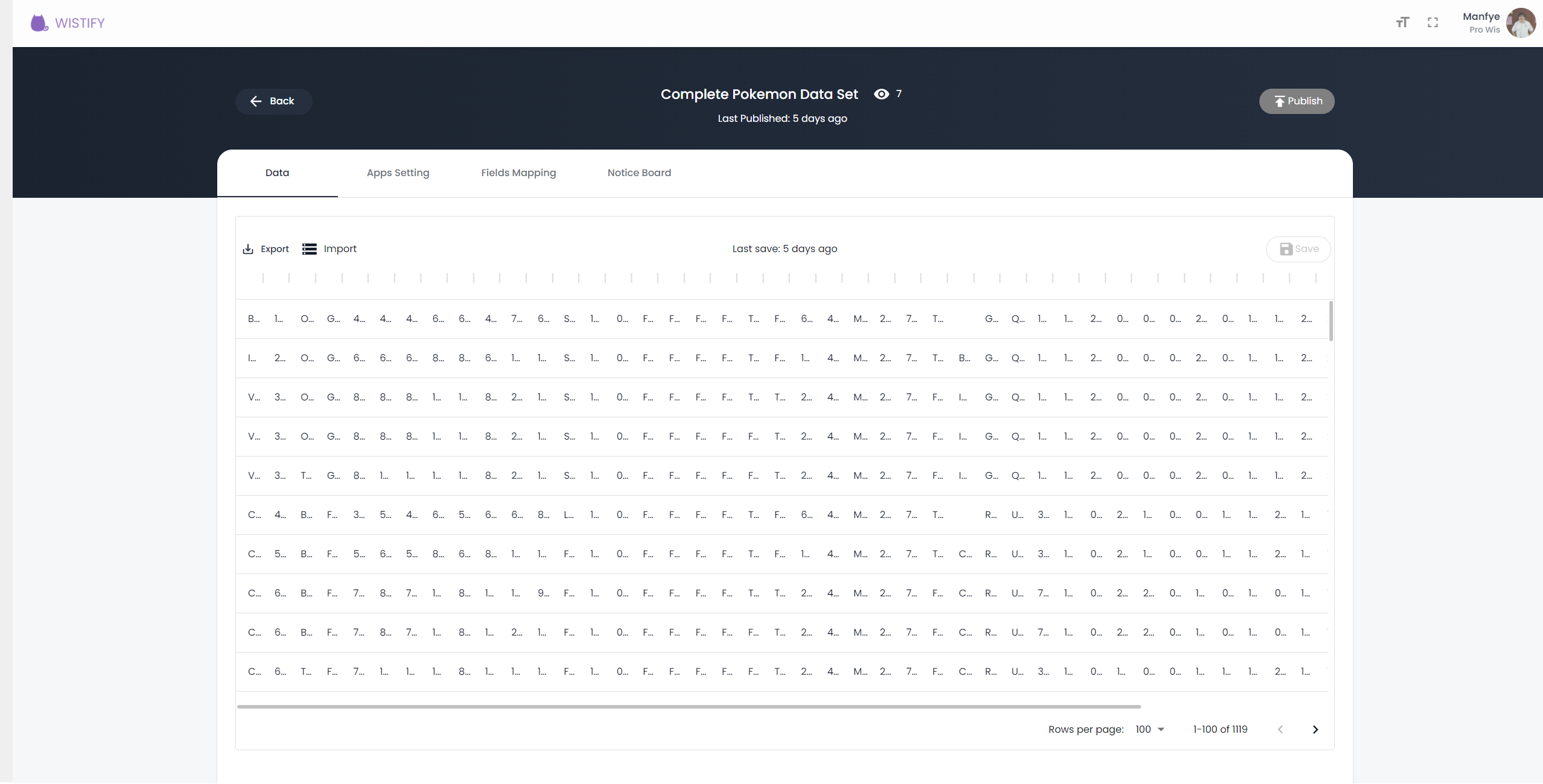Select first cell "B..." in first row

click(254, 319)
